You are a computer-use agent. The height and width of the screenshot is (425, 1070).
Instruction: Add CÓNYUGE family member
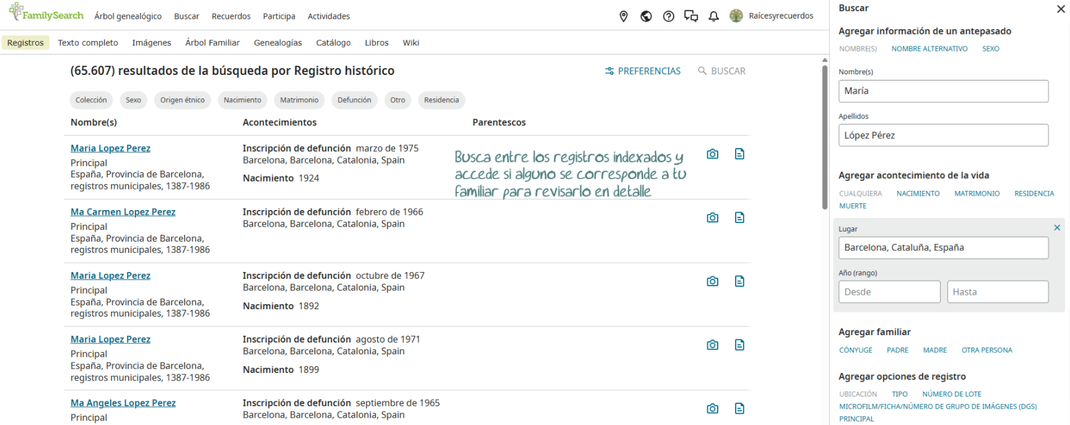pyautogui.click(x=856, y=350)
